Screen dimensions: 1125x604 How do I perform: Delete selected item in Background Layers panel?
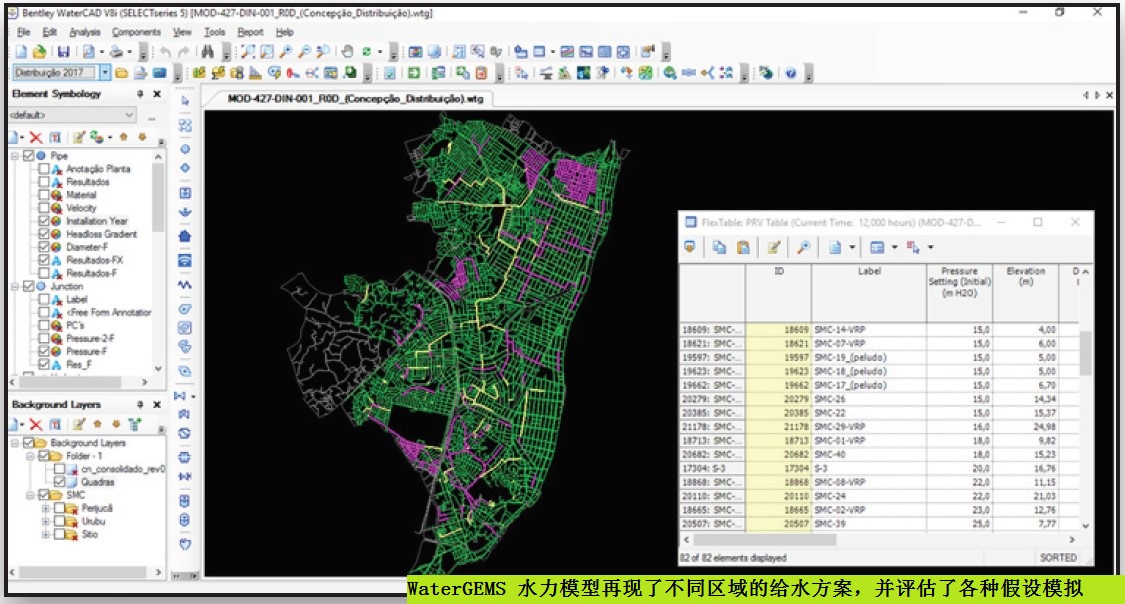pos(36,425)
